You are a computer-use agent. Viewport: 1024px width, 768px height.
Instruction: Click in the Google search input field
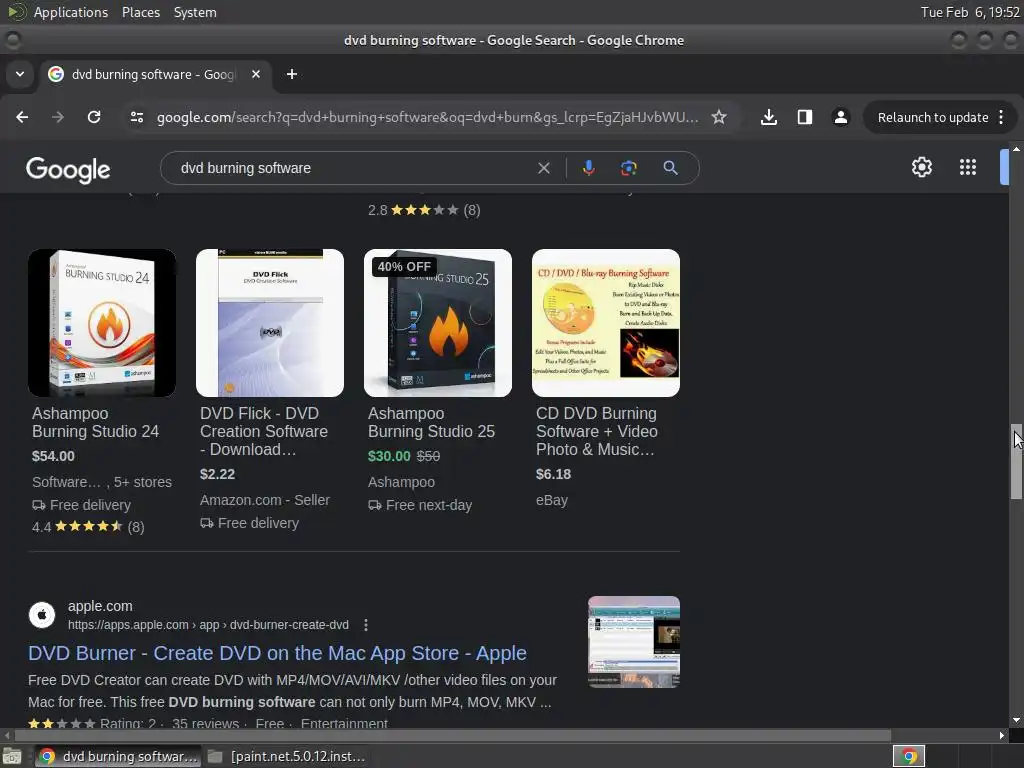tap(353, 168)
